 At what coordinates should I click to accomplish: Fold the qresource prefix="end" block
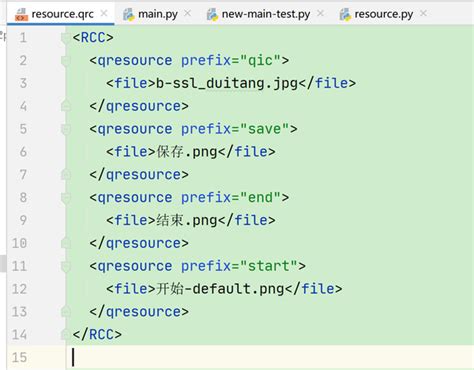66,198
